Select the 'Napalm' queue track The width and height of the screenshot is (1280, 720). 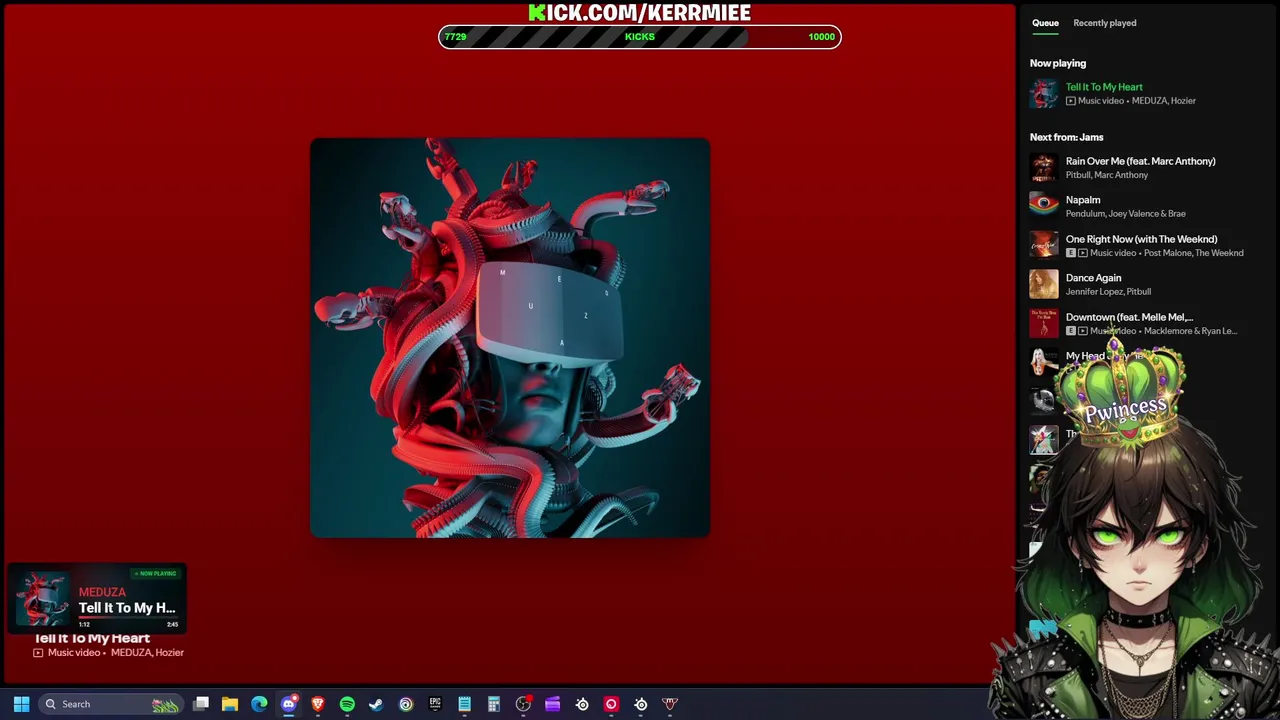[x=1083, y=200]
